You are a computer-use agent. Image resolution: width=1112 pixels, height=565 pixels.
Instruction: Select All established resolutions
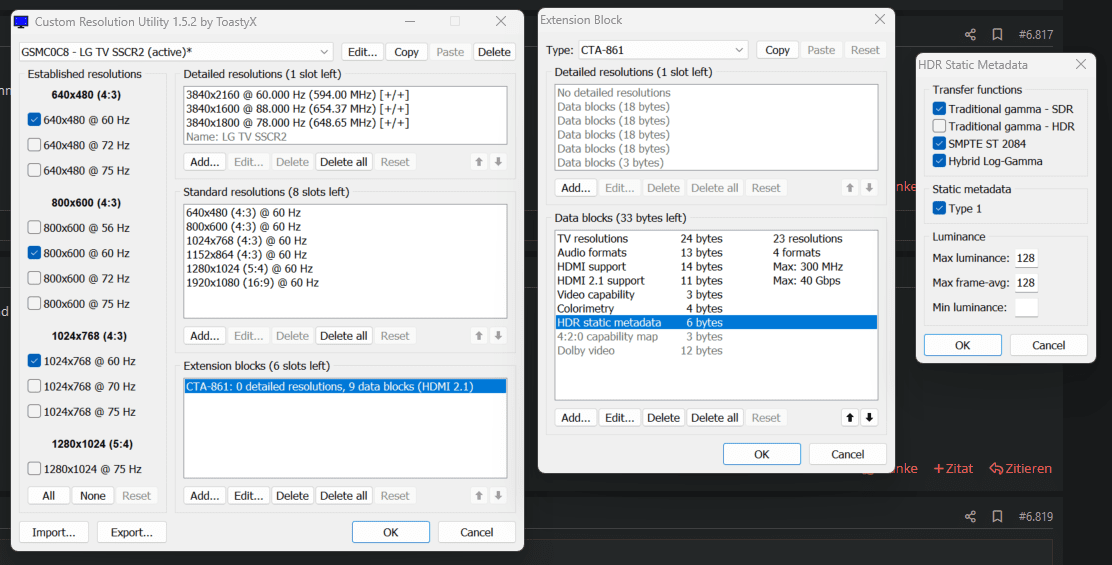click(x=48, y=496)
